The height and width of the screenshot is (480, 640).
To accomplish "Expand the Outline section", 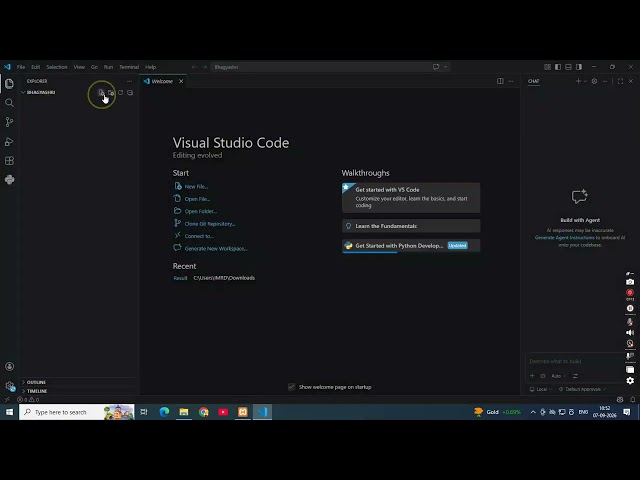I will pos(78,382).
